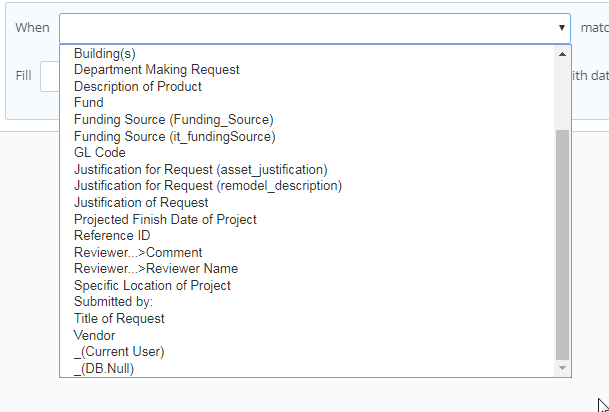Click the list scrollbar up arrow
Image resolution: width=609 pixels, height=412 pixels.
[x=562, y=54]
